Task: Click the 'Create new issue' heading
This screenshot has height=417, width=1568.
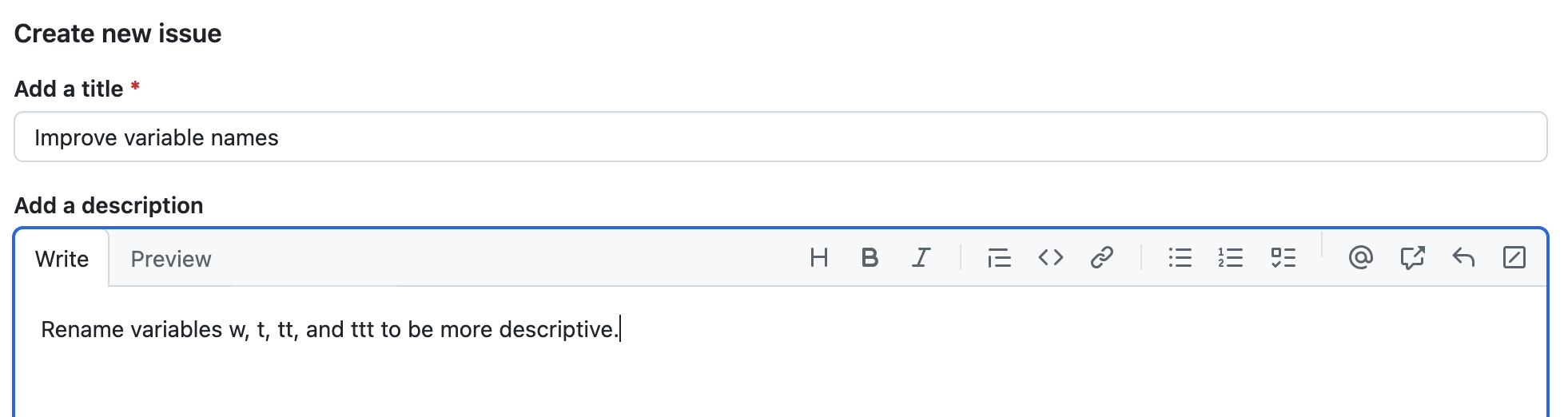Action: 117,34
